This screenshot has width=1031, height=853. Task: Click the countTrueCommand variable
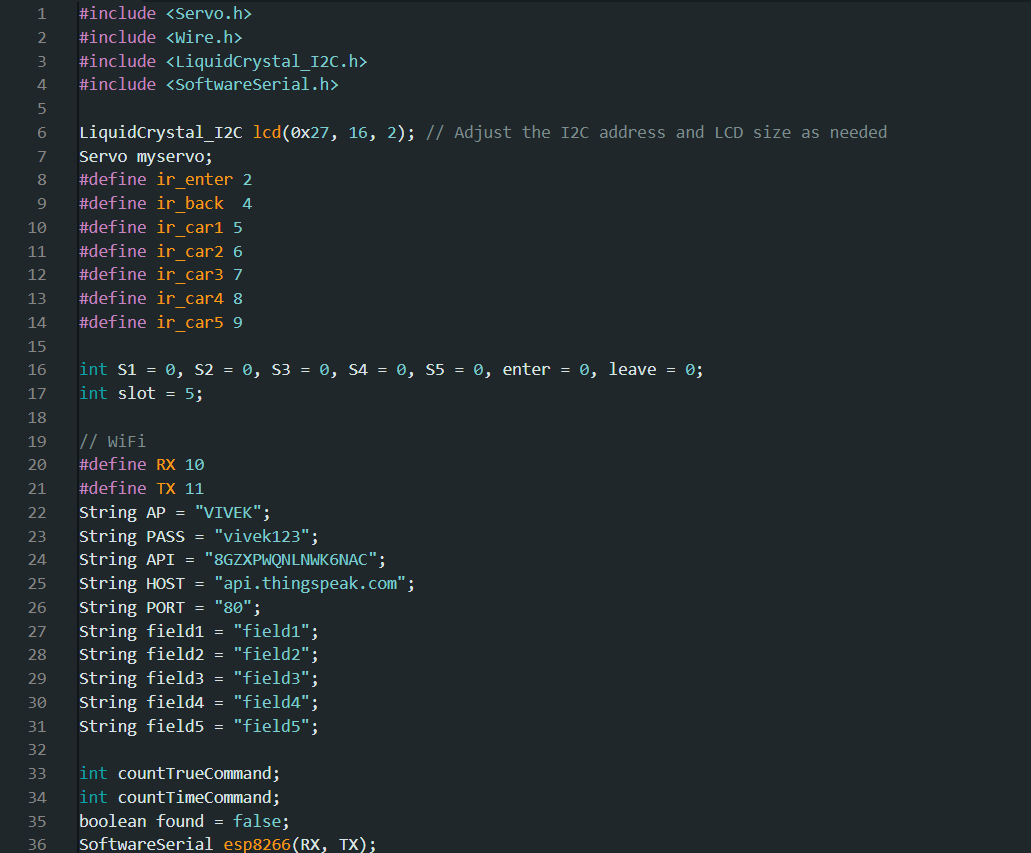click(195, 773)
